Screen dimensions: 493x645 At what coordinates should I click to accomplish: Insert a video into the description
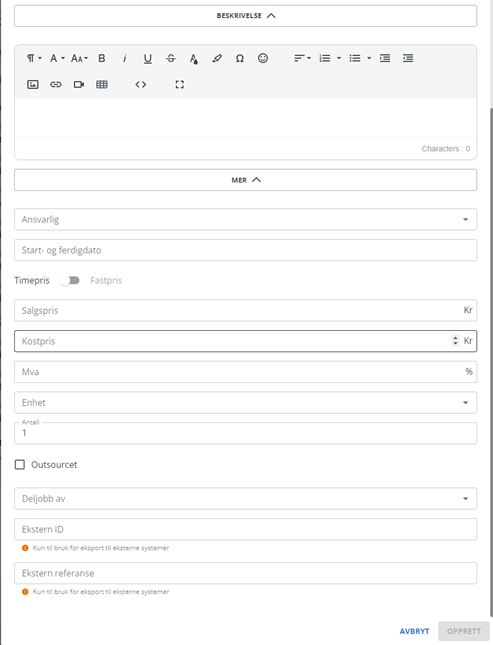pyautogui.click(x=79, y=84)
